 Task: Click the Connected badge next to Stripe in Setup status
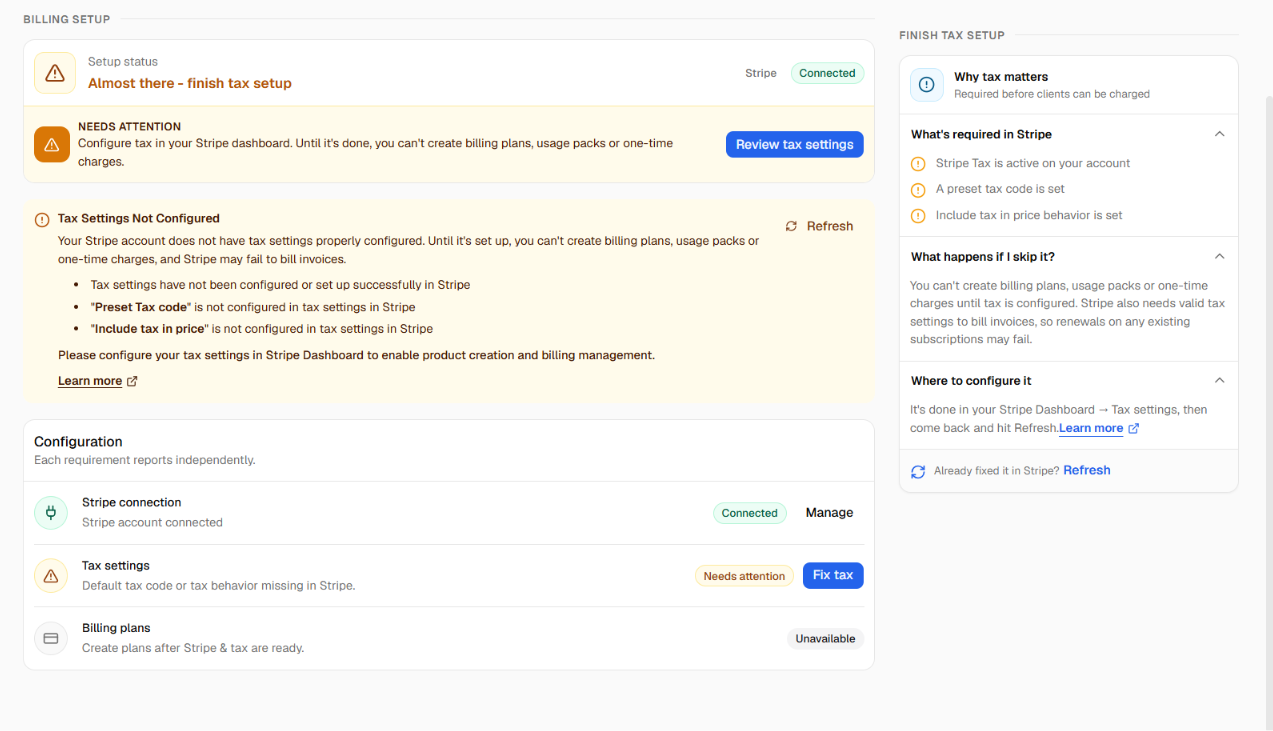[827, 73]
